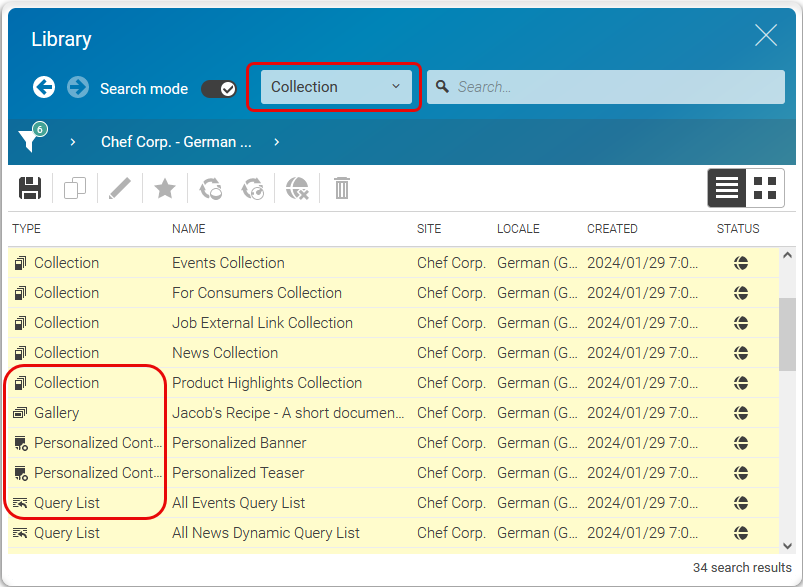Select the Copy content icon

[x=73, y=188]
